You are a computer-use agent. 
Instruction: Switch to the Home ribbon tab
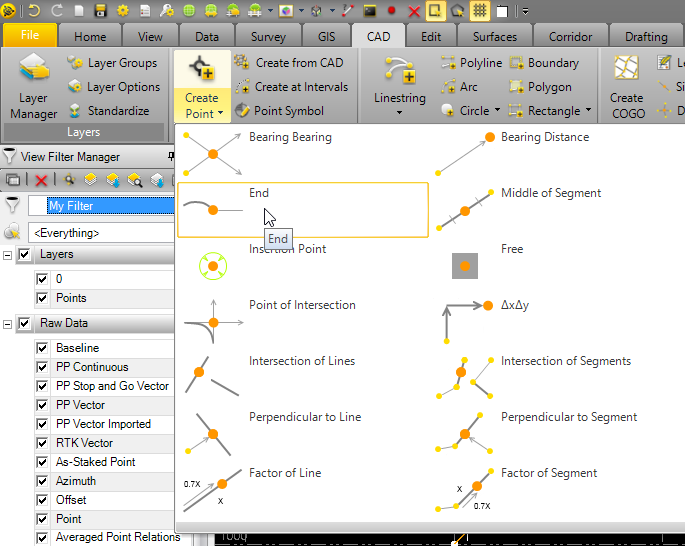[90, 36]
